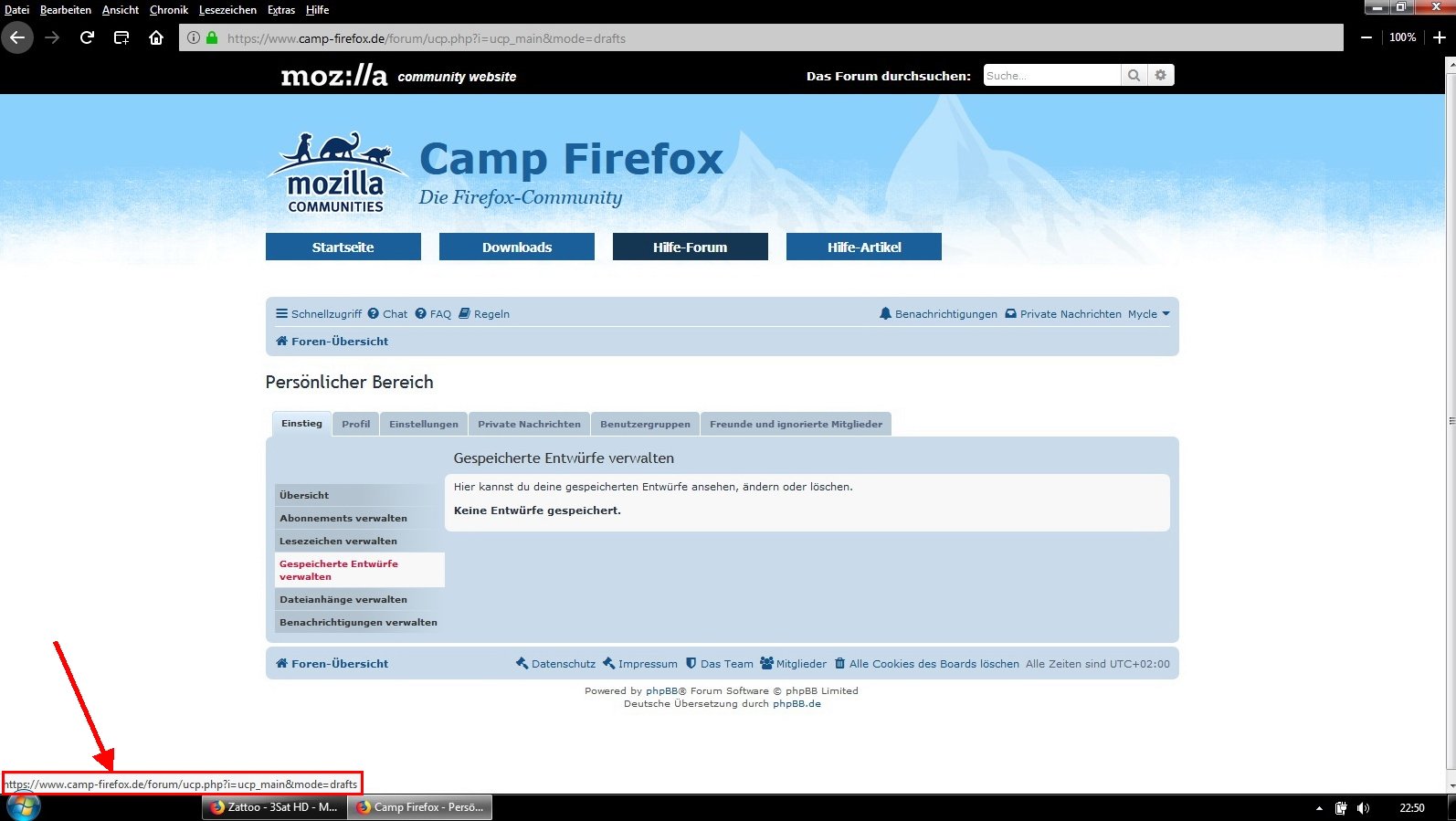This screenshot has height=821, width=1456.
Task: View Das Team page
Action: pyautogui.click(x=720, y=663)
